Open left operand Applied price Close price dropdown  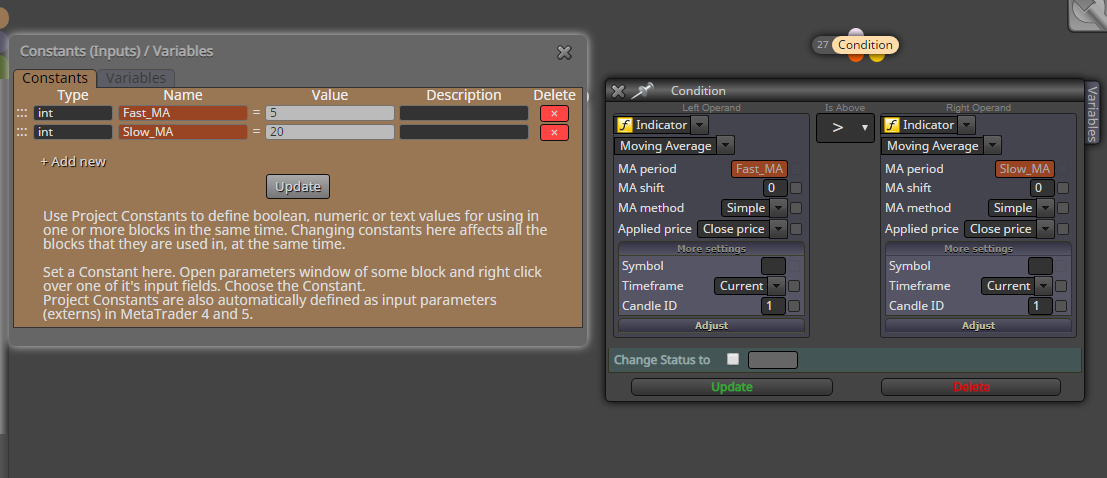742,229
